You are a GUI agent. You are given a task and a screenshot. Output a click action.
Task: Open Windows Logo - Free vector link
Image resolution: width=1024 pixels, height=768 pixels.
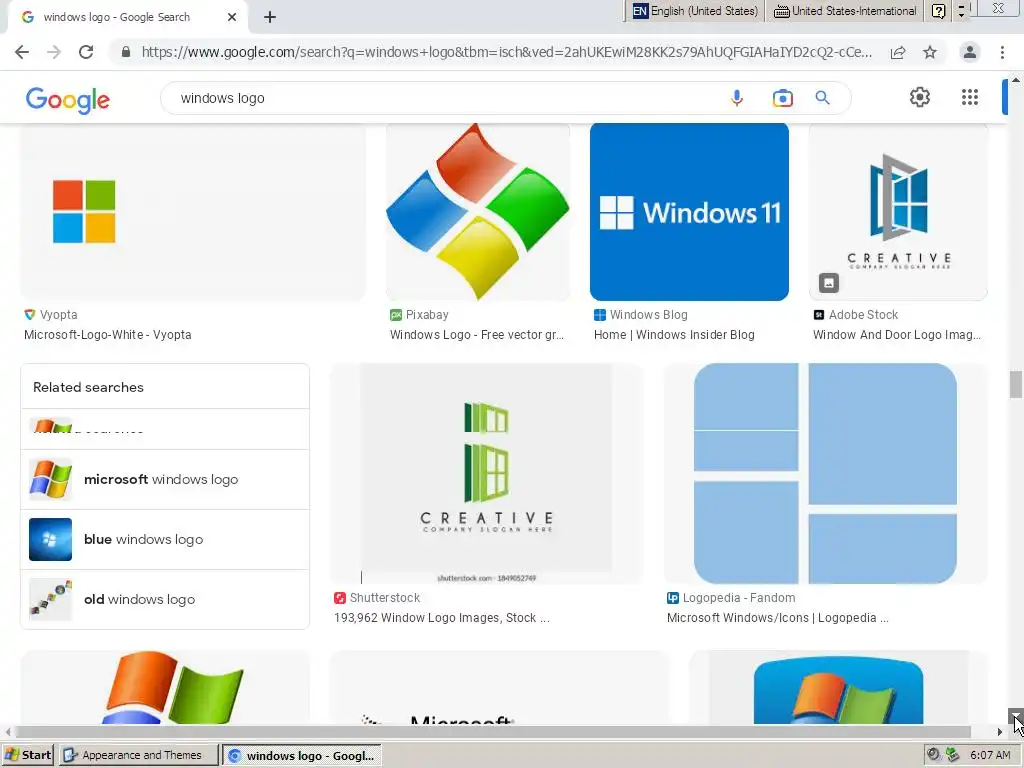tap(477, 334)
